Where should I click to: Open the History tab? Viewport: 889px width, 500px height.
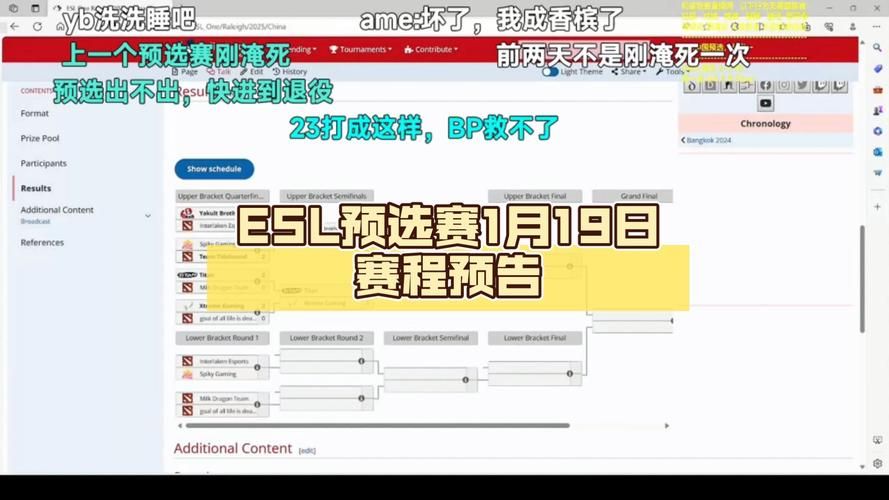290,72
